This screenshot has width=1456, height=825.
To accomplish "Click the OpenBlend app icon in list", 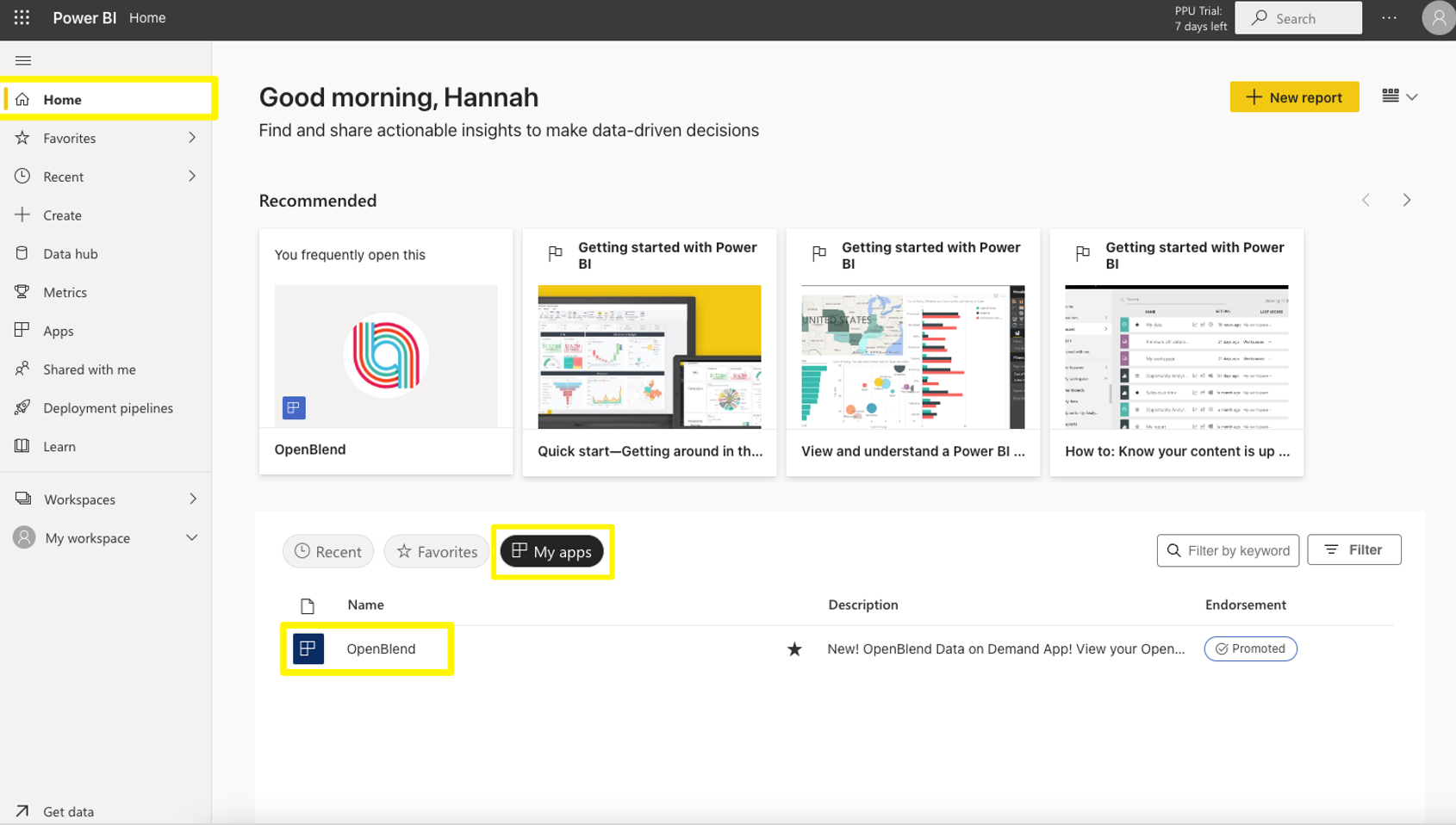I will tap(308, 648).
